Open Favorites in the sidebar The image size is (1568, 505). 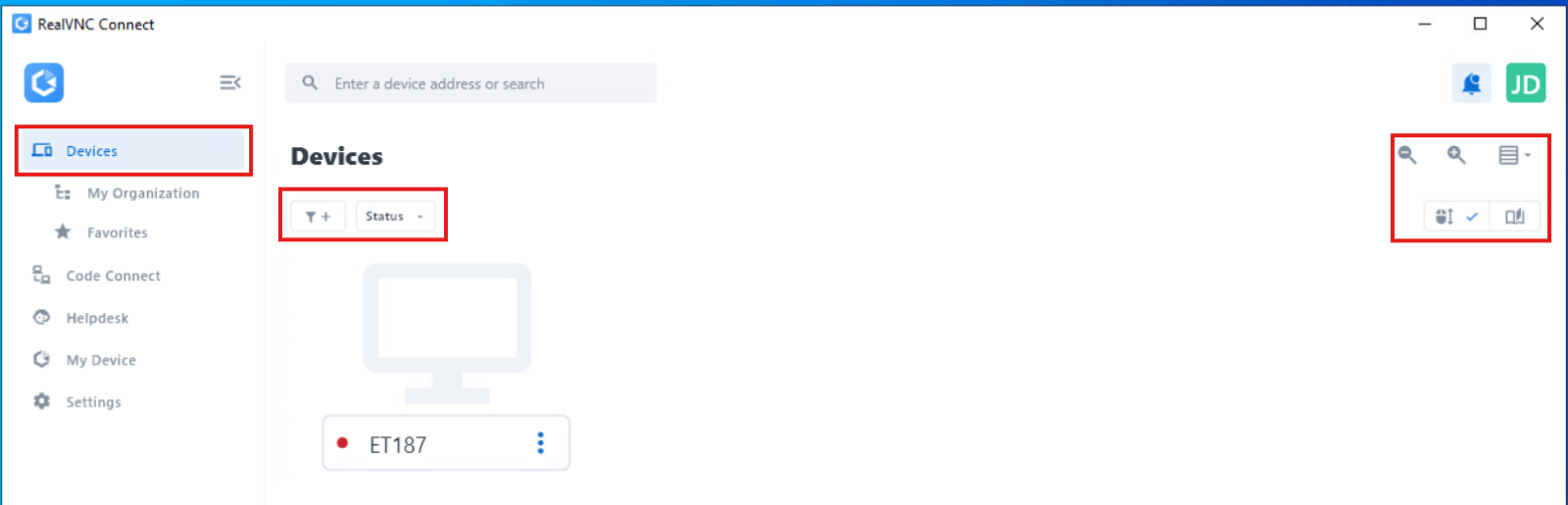point(117,232)
